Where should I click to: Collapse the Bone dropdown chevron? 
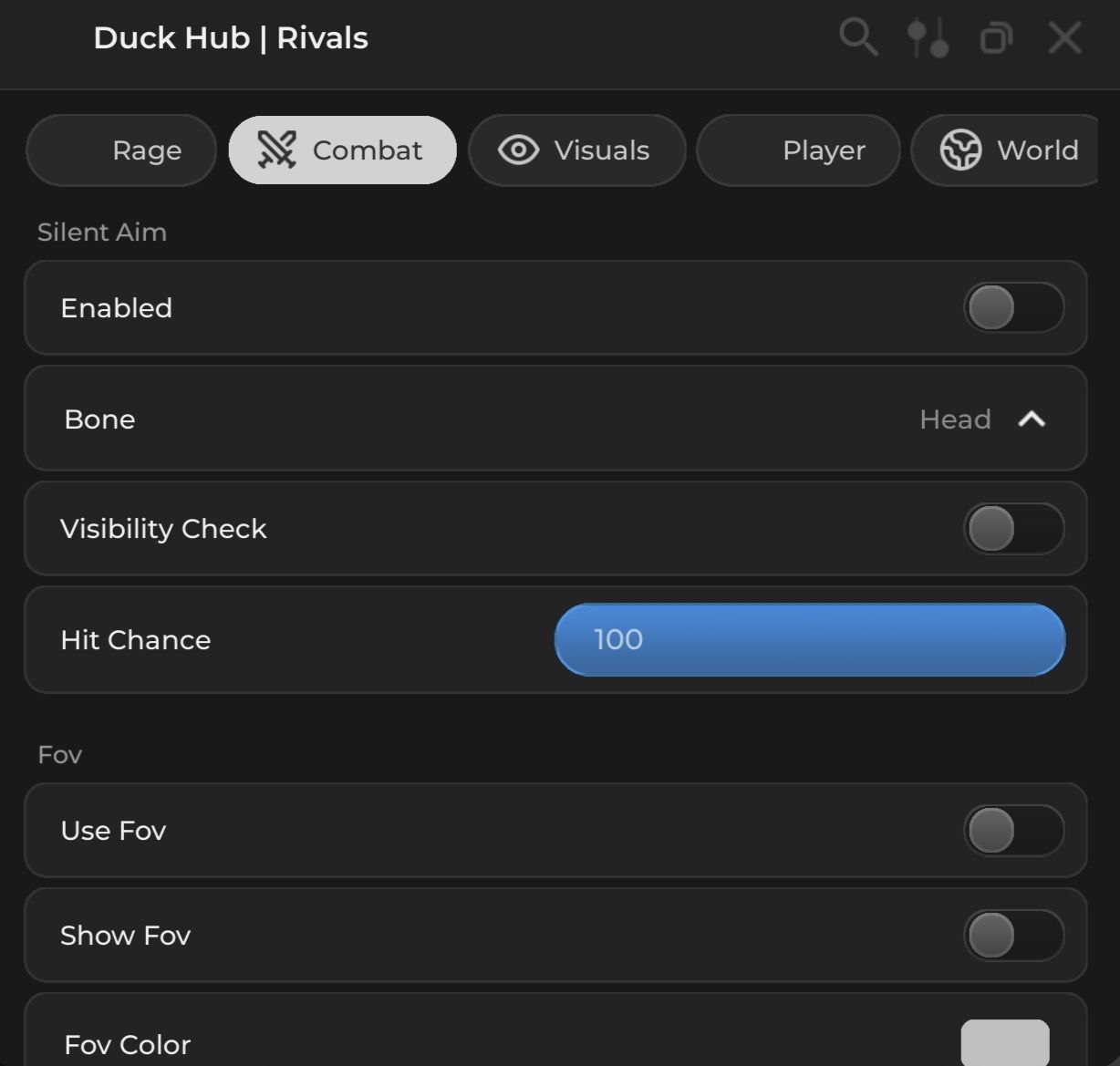1032,419
